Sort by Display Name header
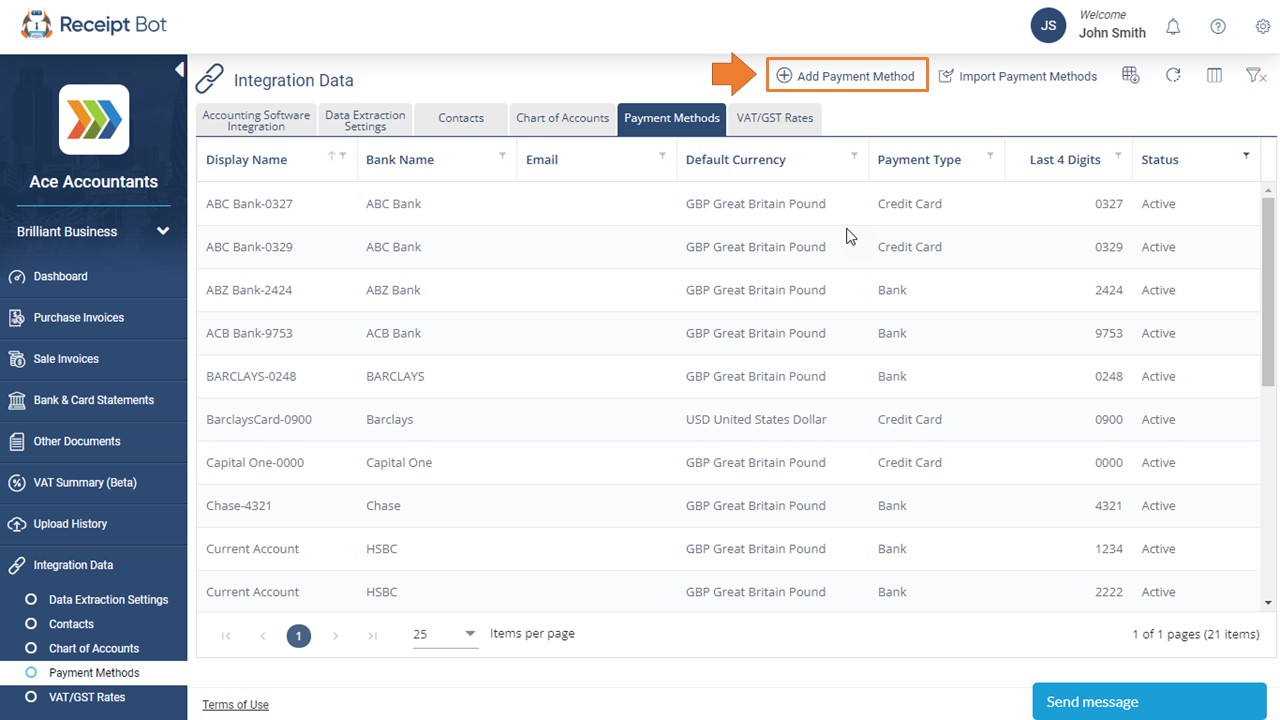The image size is (1280, 720). point(246,160)
